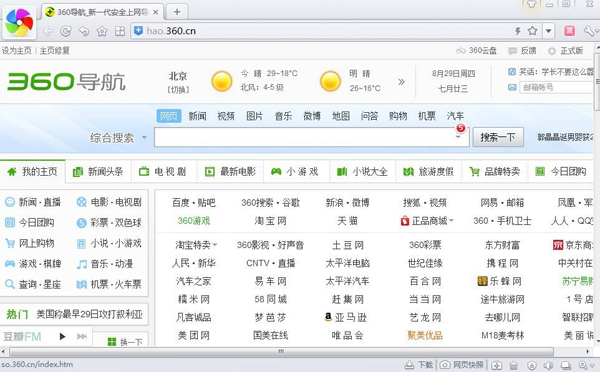Screen dimensions: 600x372
Task: Click today's sunny weather icon
Action: click(222, 81)
